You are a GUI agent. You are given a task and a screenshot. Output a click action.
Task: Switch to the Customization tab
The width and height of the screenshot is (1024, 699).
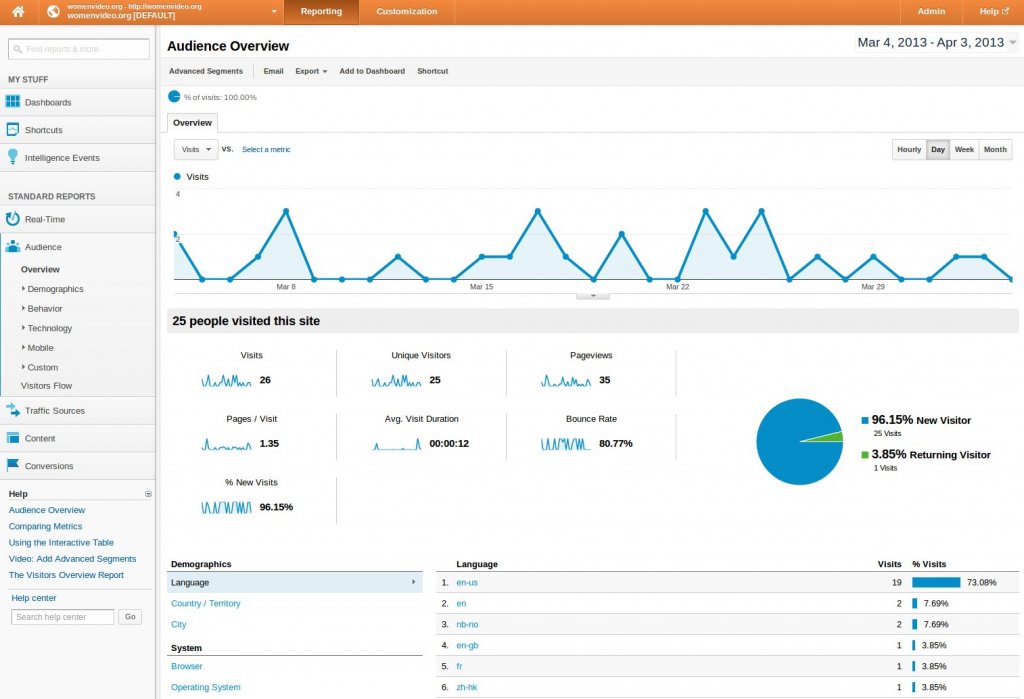pos(406,12)
